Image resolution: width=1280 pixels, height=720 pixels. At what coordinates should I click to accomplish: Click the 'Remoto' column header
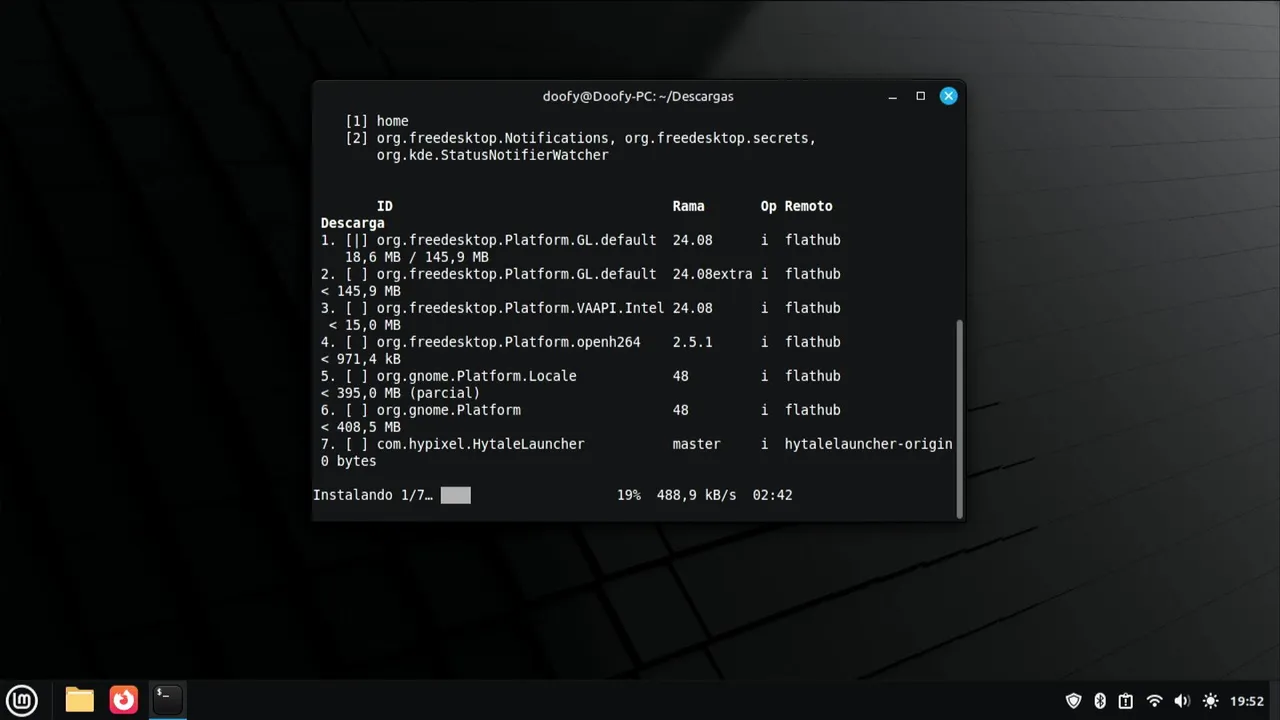point(809,206)
